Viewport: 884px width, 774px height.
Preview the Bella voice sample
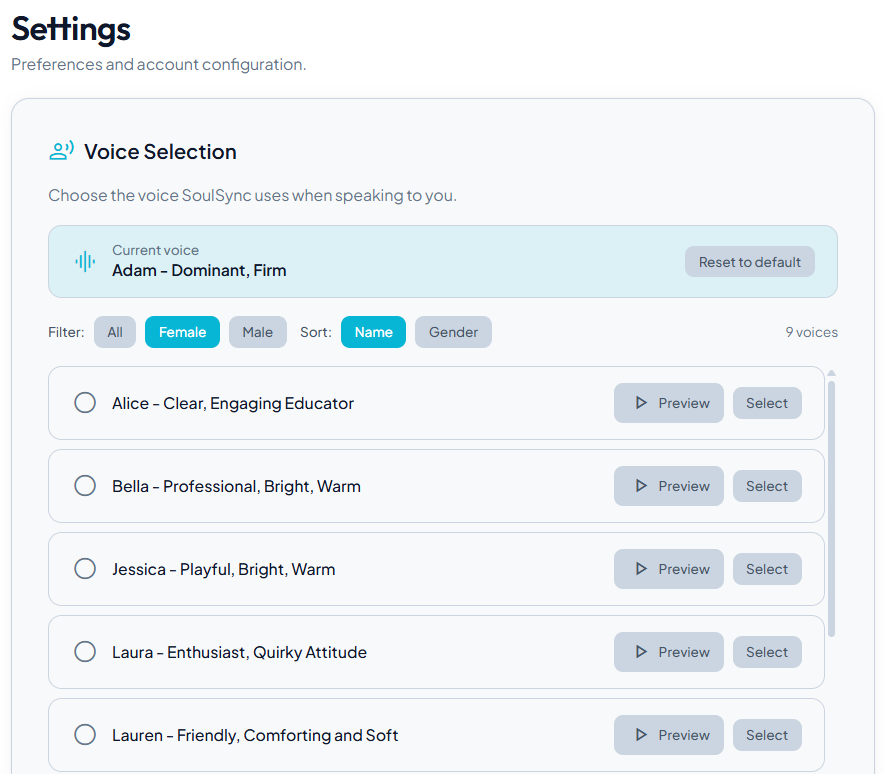click(x=668, y=486)
